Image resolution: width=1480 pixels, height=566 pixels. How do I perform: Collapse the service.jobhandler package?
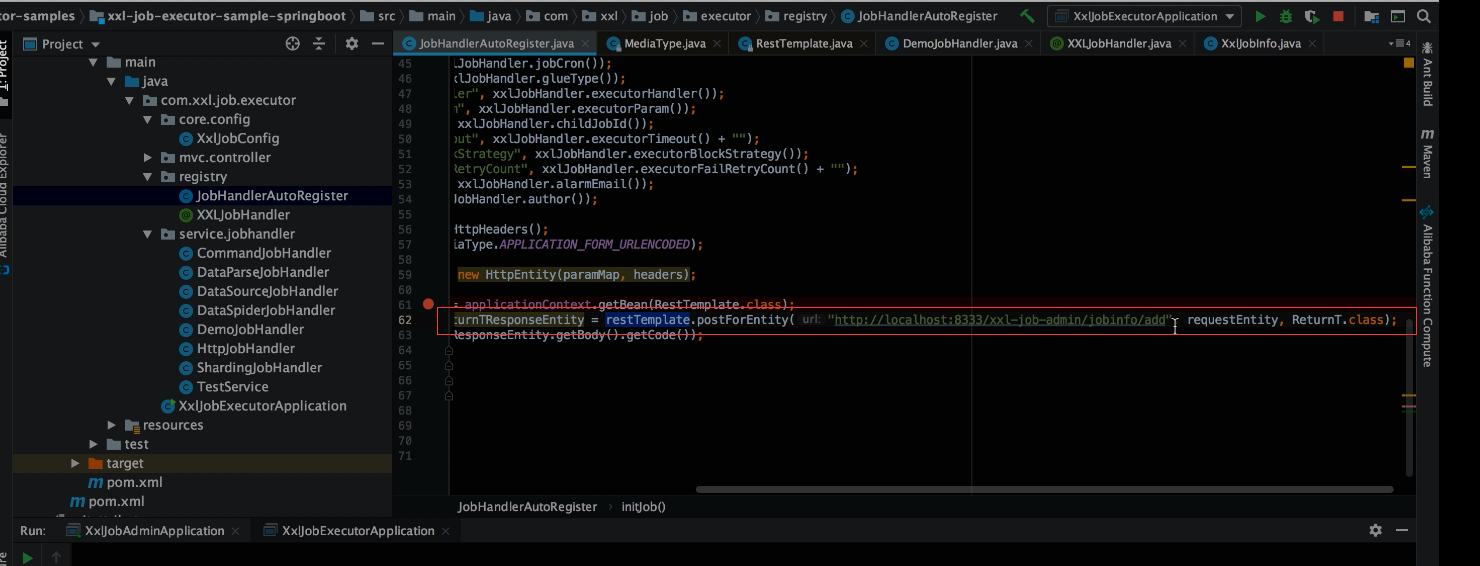pos(148,234)
